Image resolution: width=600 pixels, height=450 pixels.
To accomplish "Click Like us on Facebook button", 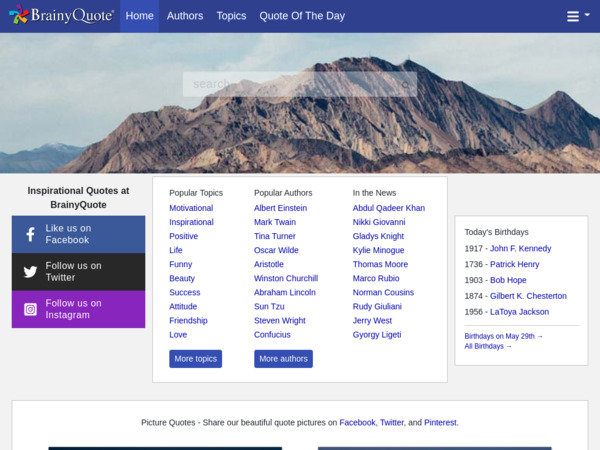I will tap(78, 234).
